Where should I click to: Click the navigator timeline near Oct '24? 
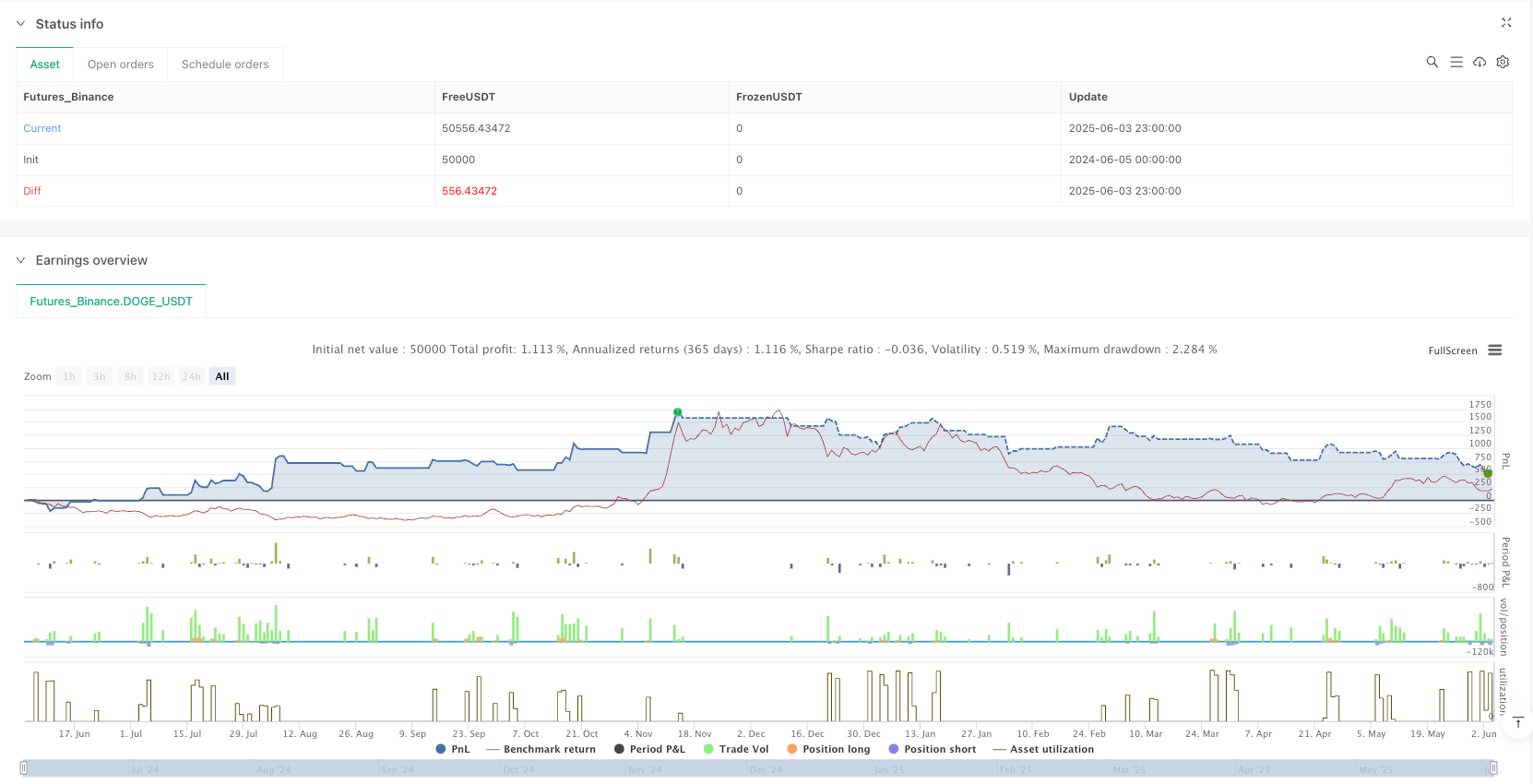pos(518,769)
